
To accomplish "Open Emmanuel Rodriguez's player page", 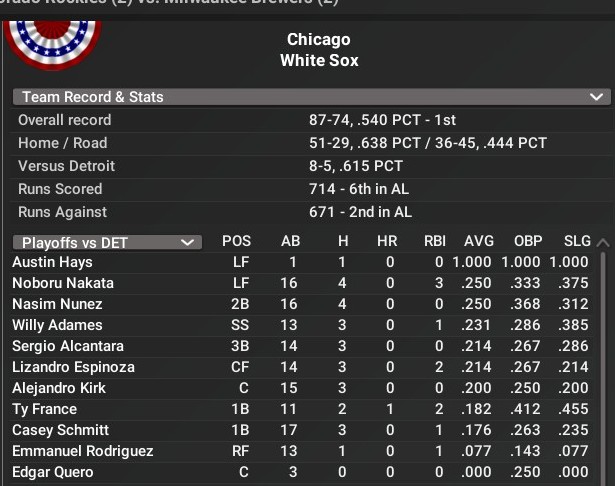I will 83,451.
